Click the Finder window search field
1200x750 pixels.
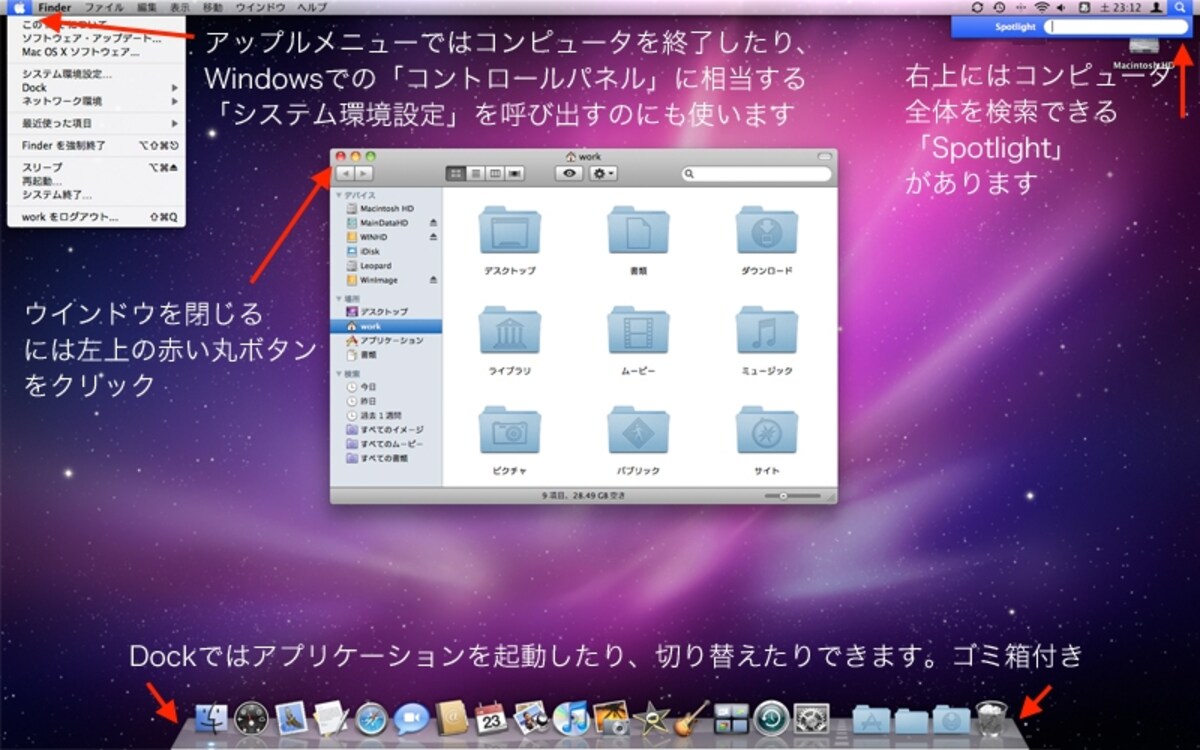pyautogui.click(x=757, y=174)
